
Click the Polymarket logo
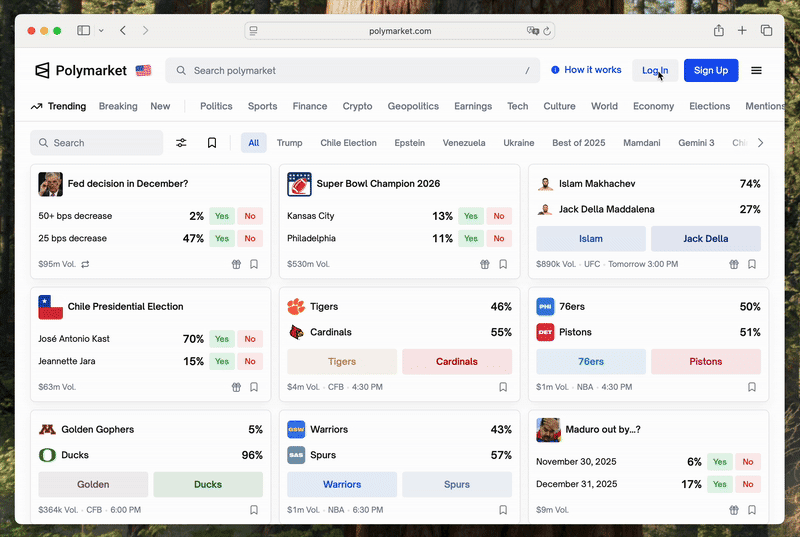[81, 70]
